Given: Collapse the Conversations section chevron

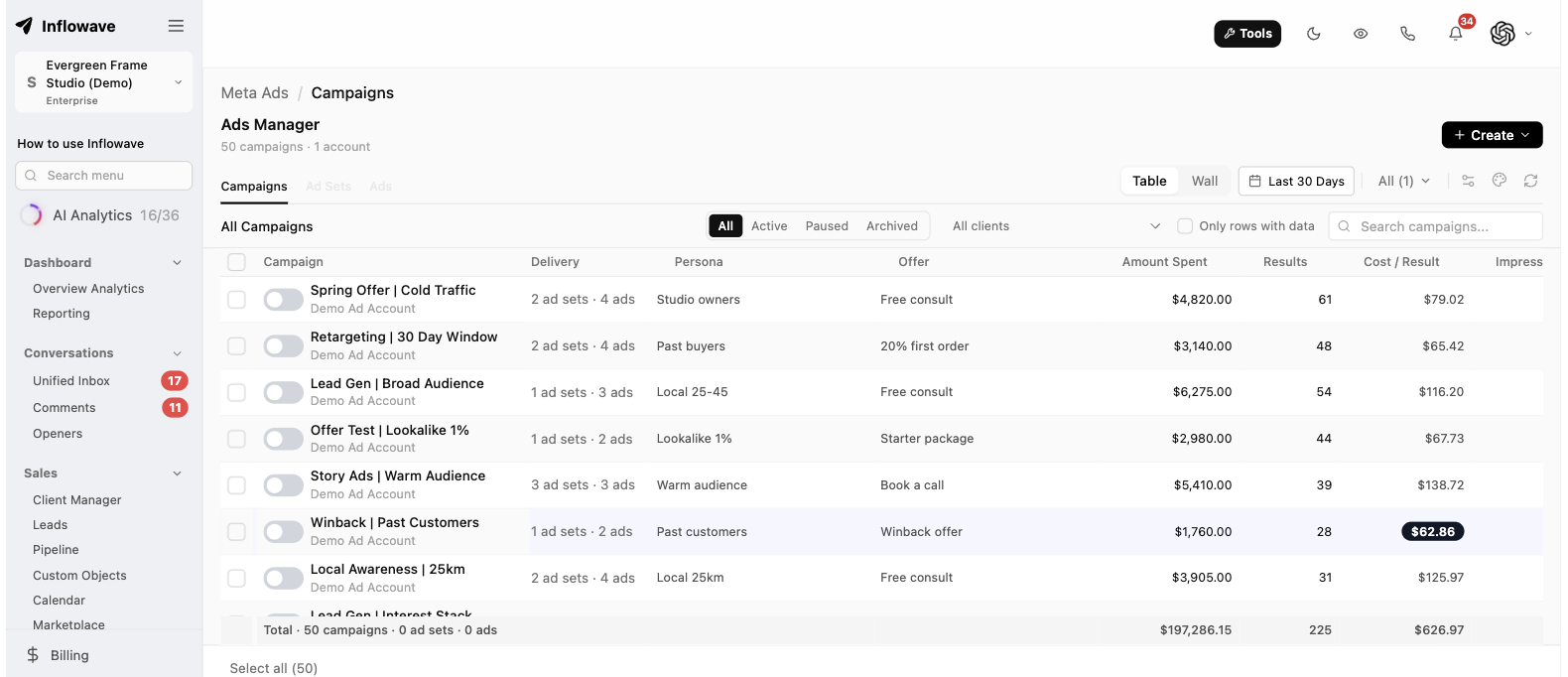Looking at the screenshot, I should point(178,353).
